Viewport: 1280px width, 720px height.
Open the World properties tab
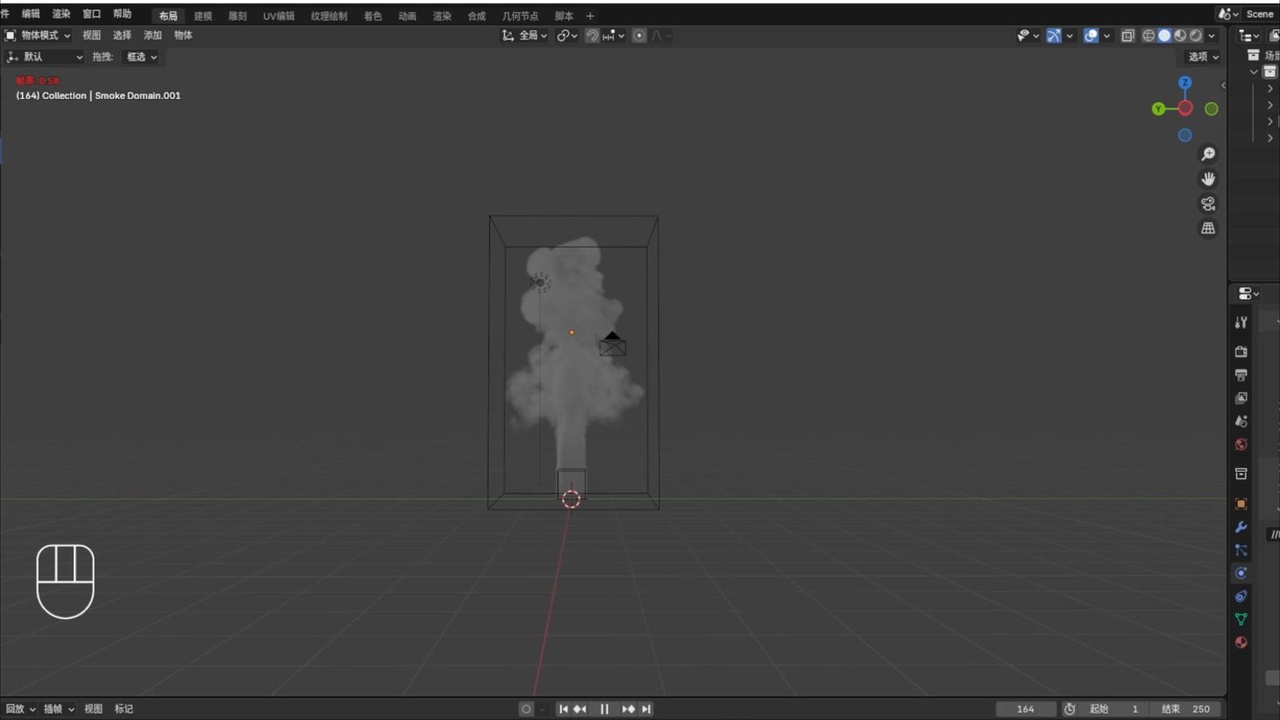click(x=1241, y=445)
